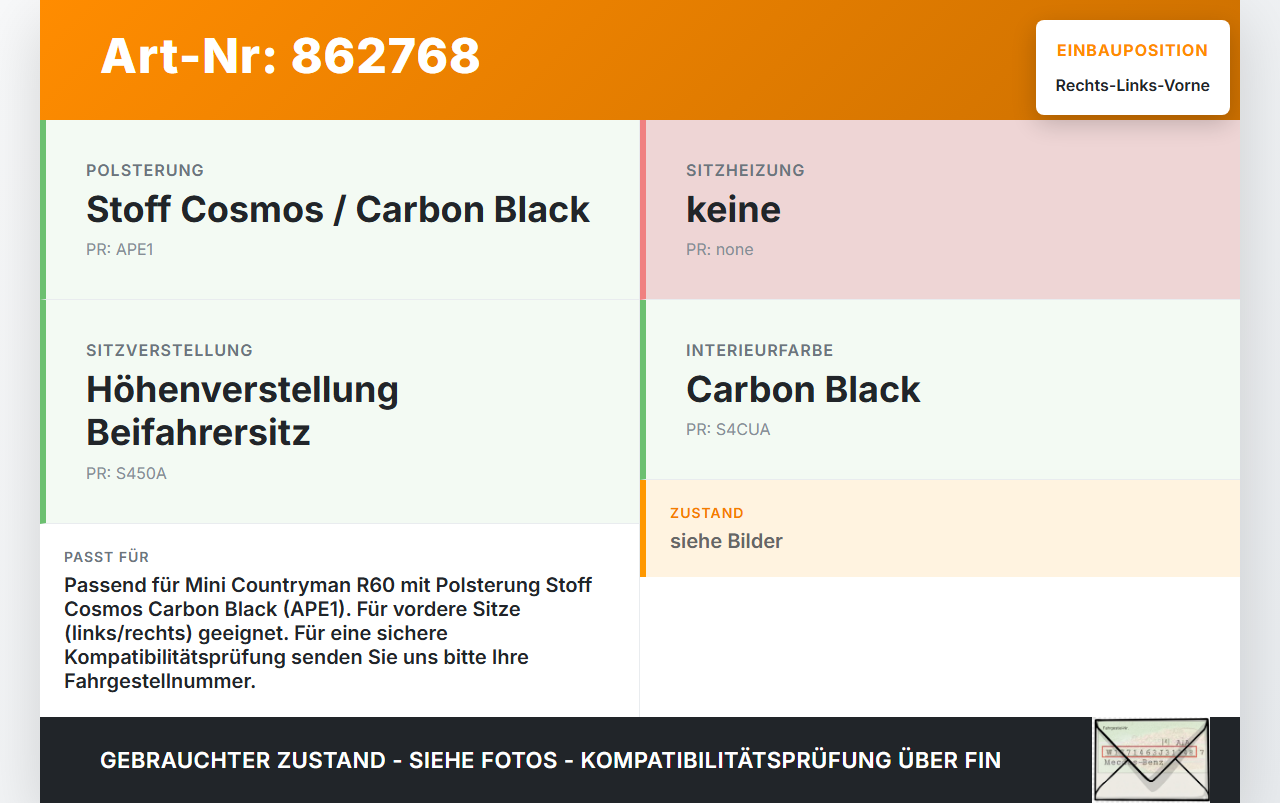The image size is (1280, 803).
Task: Click the Gebrauchter Zustand footer banner text
Action: click(x=550, y=760)
